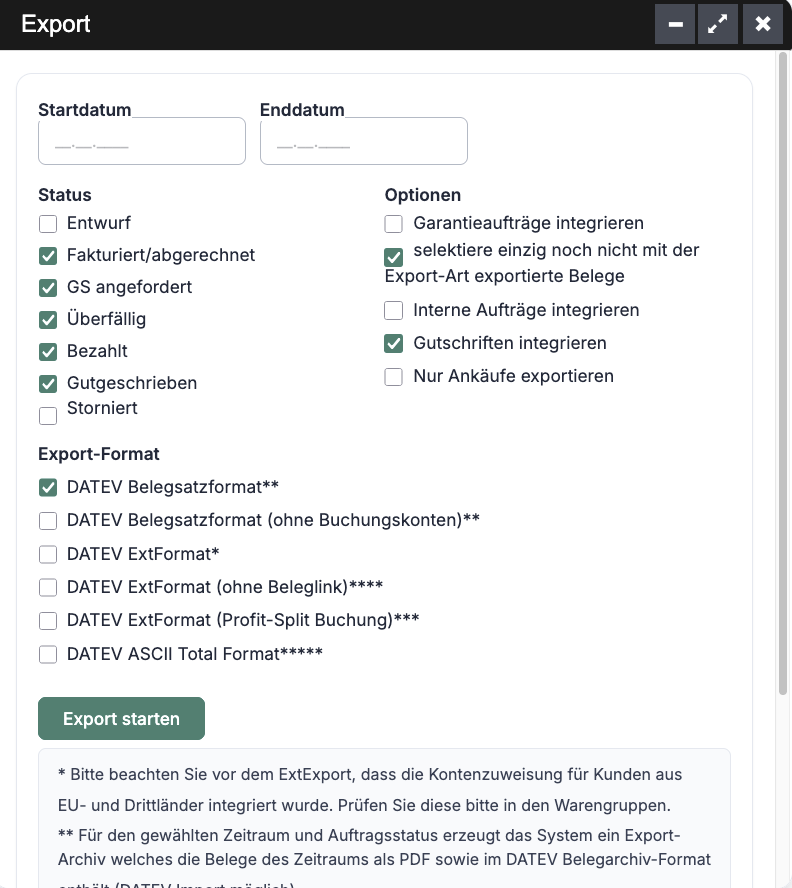792x888 pixels.
Task: Close the Export dialog
Action: 762,24
